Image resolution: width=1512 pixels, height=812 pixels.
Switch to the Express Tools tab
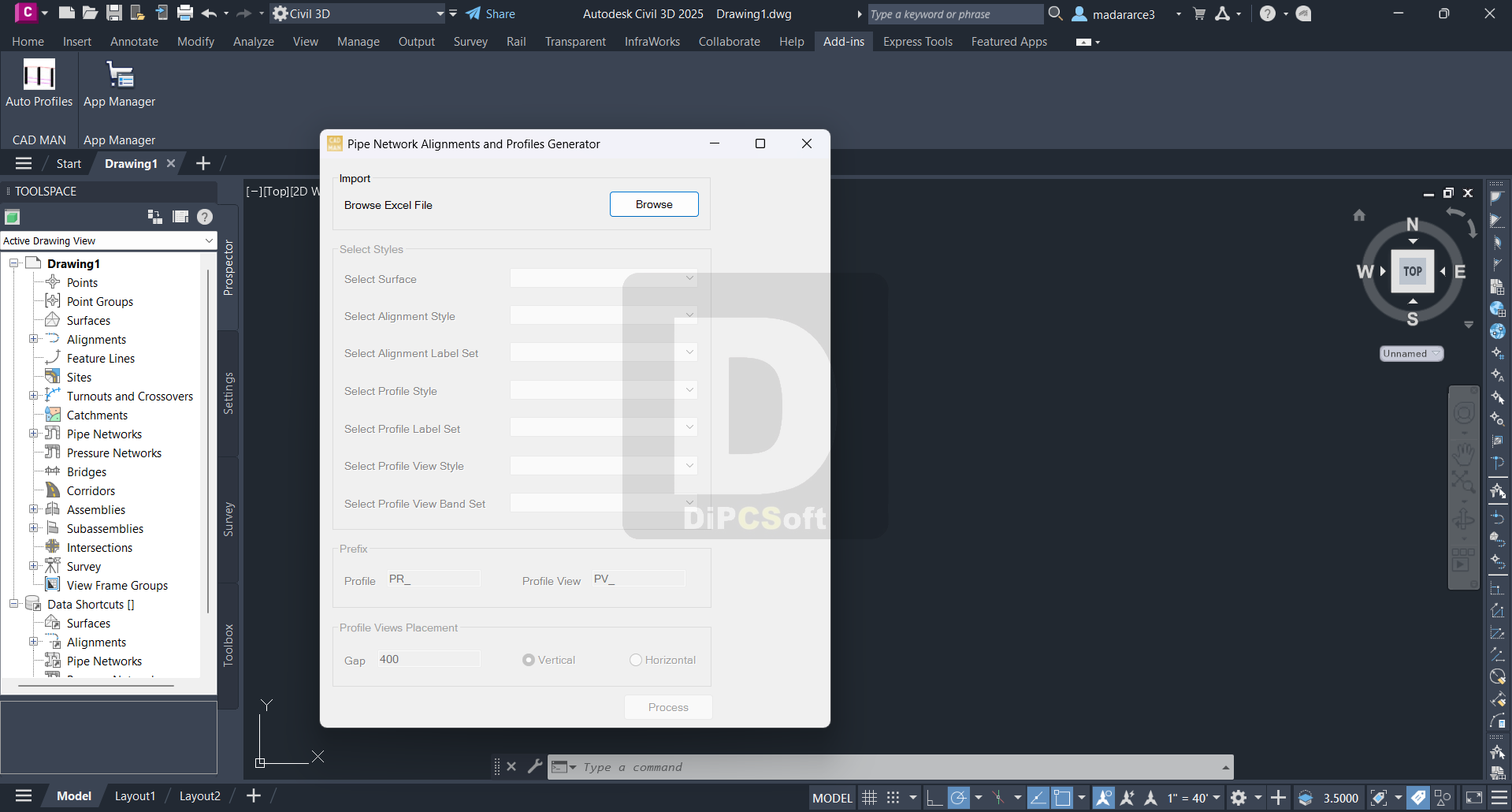coord(918,42)
